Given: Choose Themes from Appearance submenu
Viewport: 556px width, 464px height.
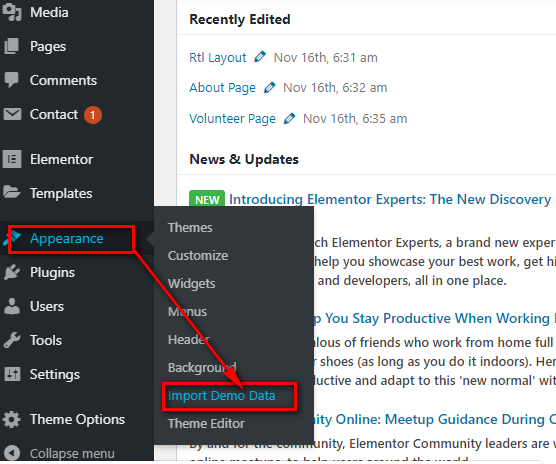Looking at the screenshot, I should pyautogui.click(x=190, y=228).
